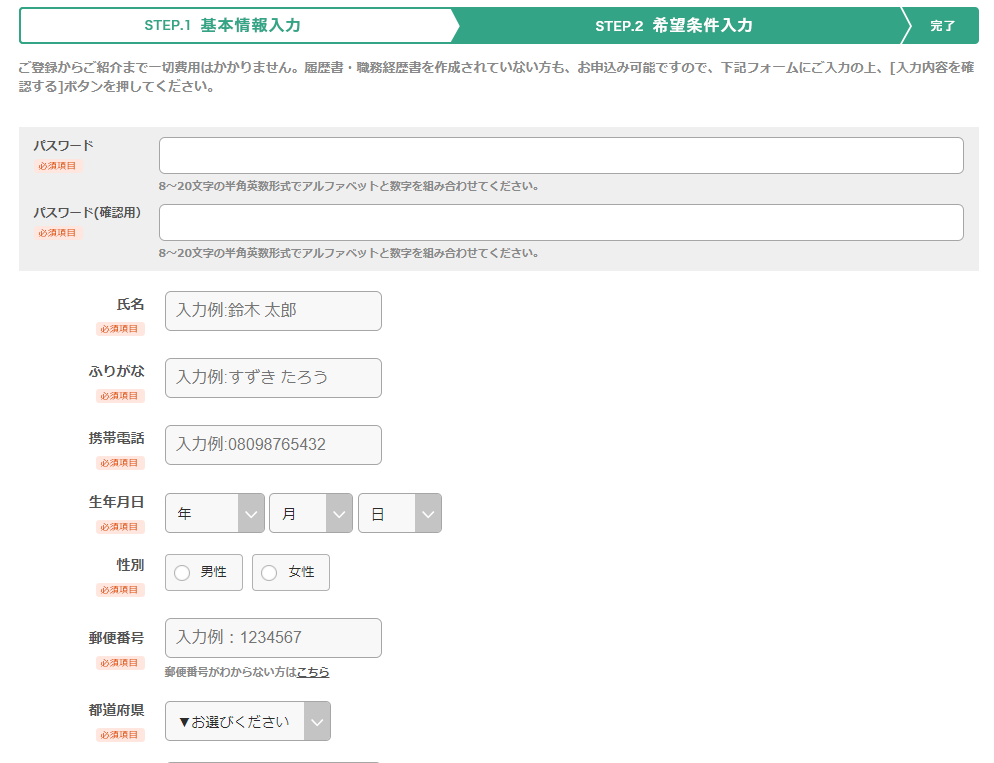The image size is (994, 763).
Task: Click the 日 dropdown arrow icon
Action: click(427, 512)
